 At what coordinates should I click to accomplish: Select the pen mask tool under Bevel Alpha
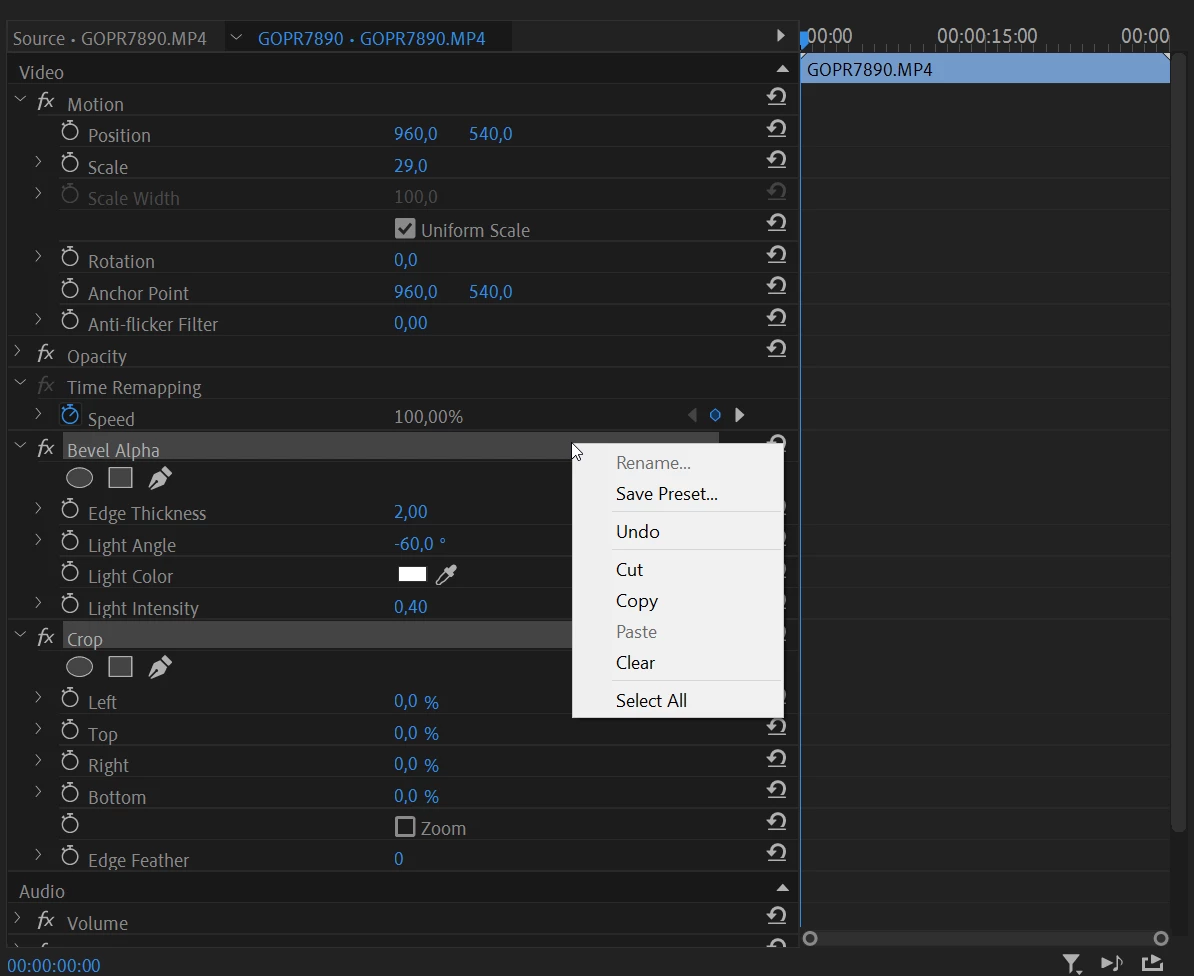(x=160, y=478)
